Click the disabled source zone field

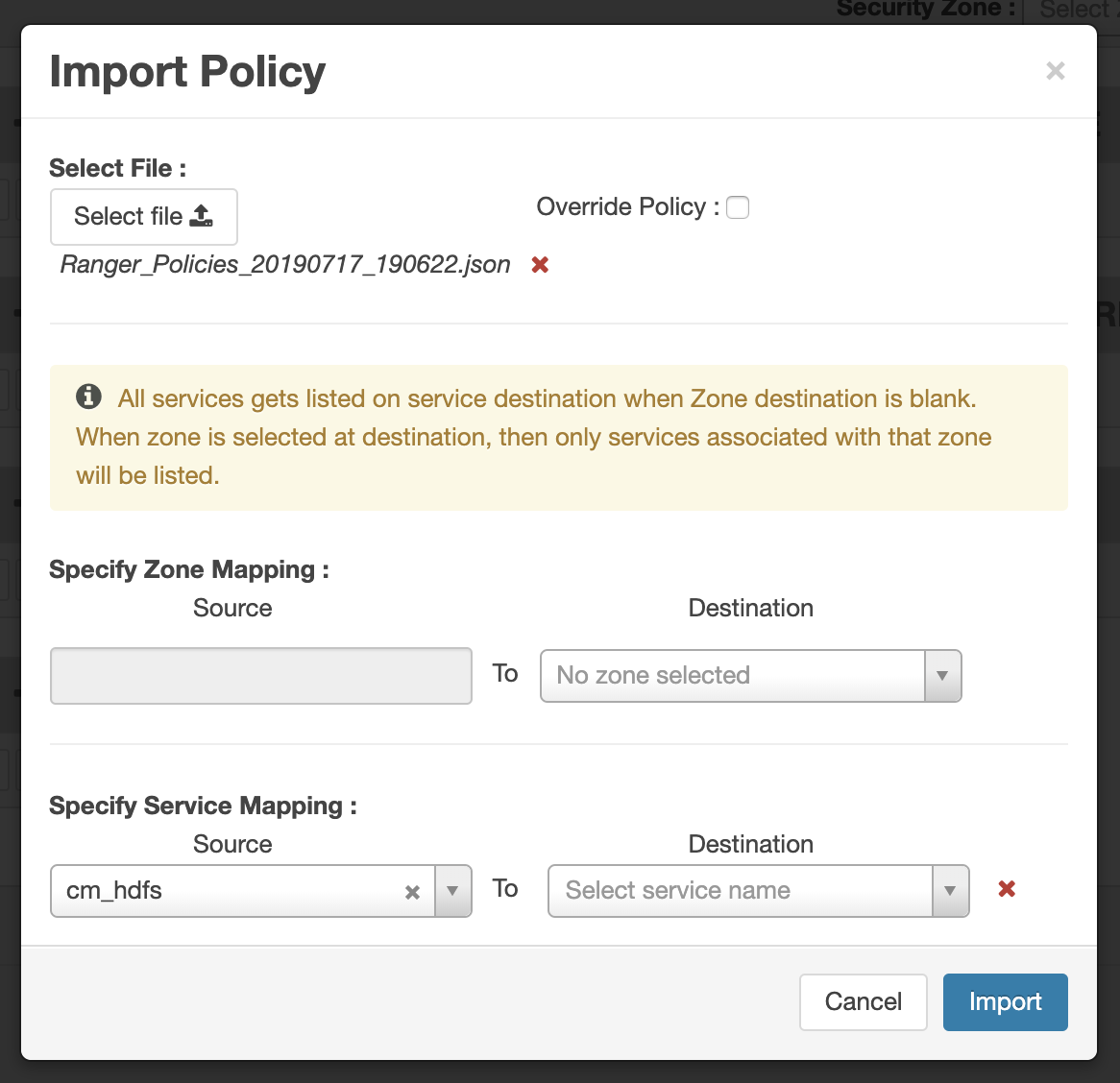[260, 676]
